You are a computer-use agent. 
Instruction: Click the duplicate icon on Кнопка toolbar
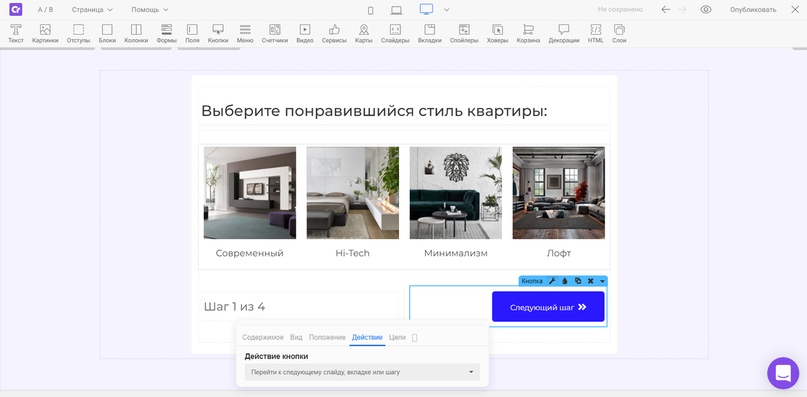point(577,281)
